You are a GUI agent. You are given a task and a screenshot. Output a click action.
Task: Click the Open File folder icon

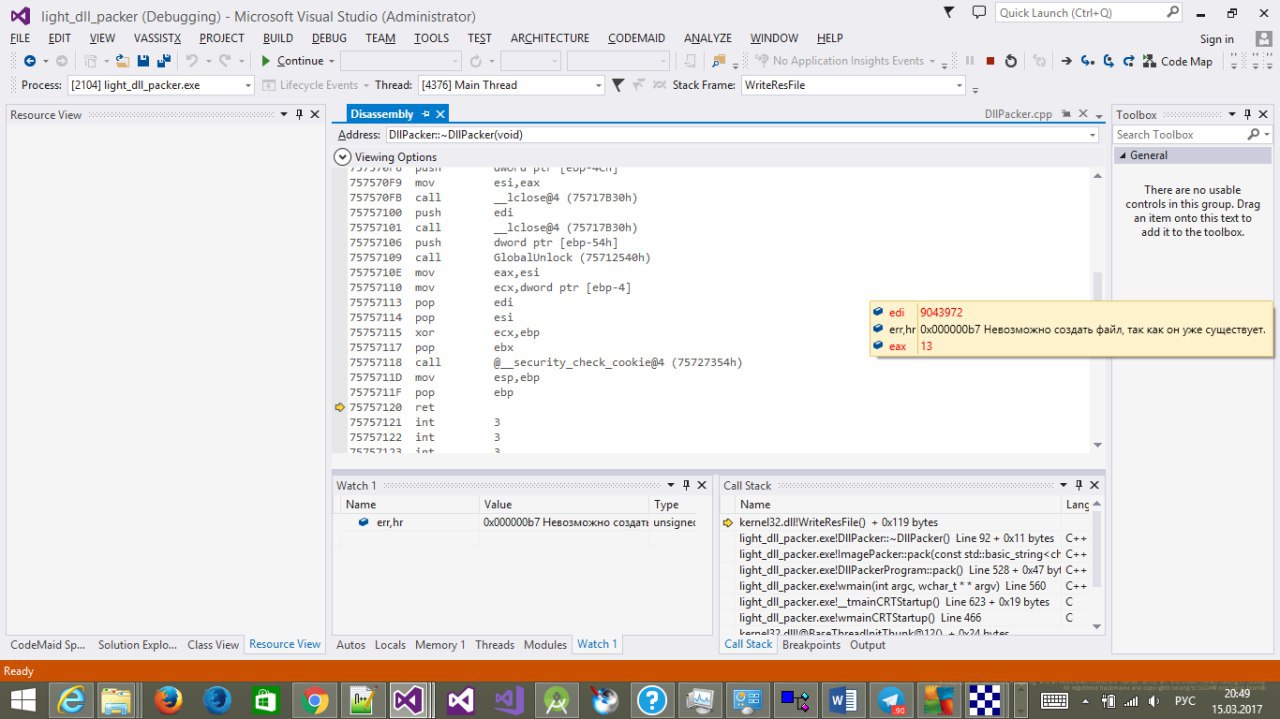[x=121, y=61]
